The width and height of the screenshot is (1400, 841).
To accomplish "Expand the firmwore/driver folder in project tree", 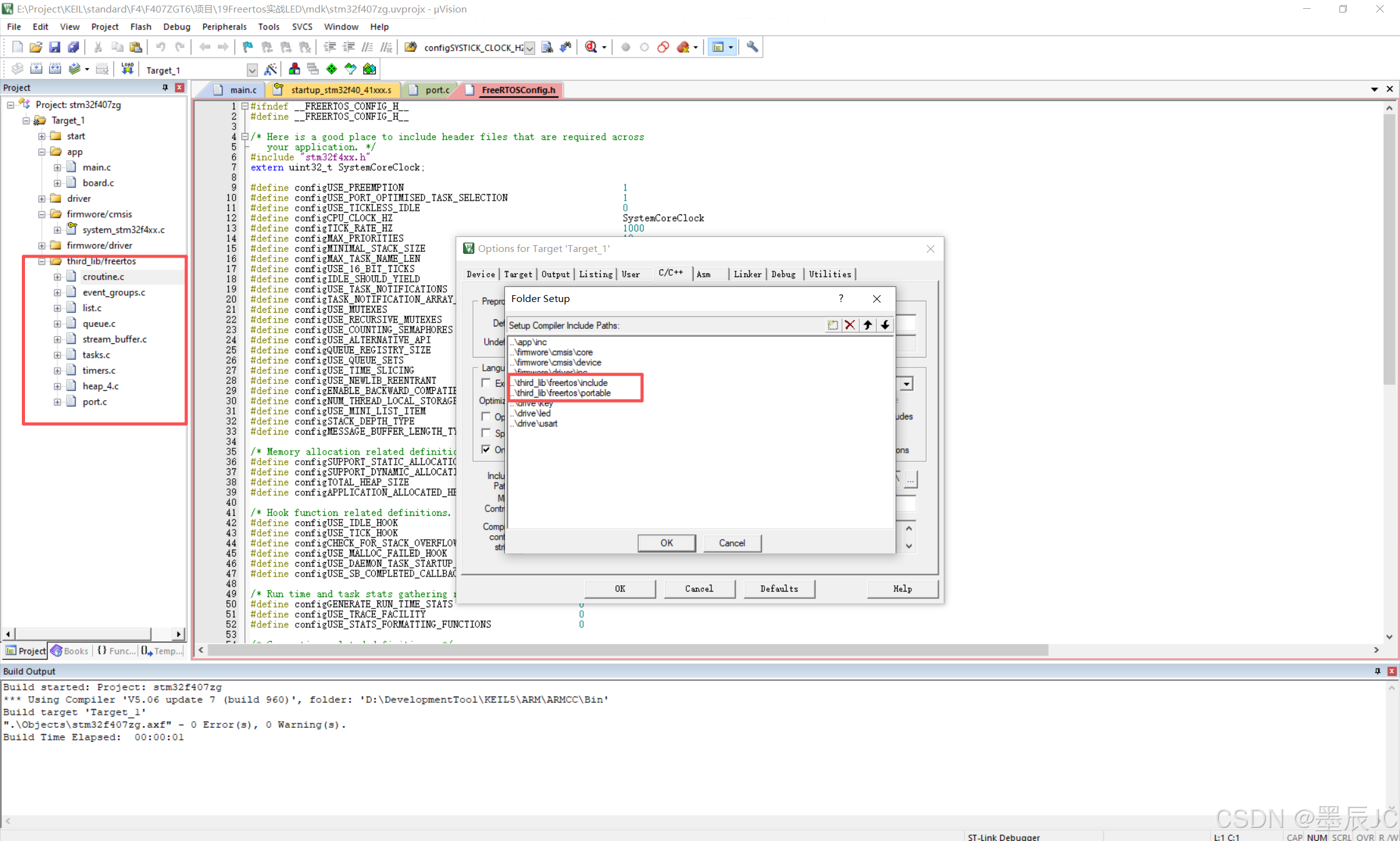I will (x=42, y=245).
